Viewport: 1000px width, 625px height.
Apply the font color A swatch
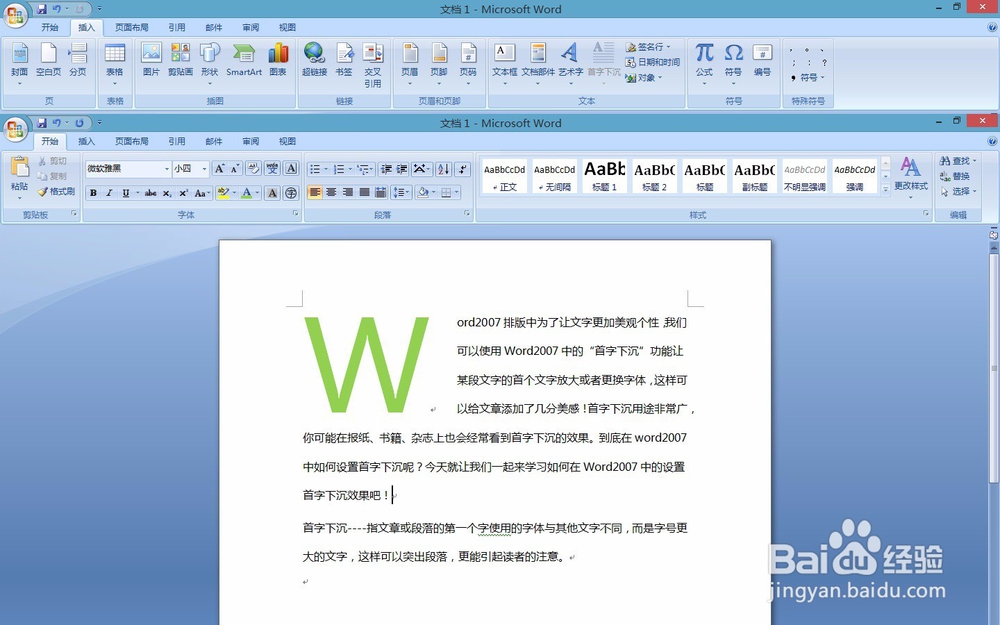247,193
